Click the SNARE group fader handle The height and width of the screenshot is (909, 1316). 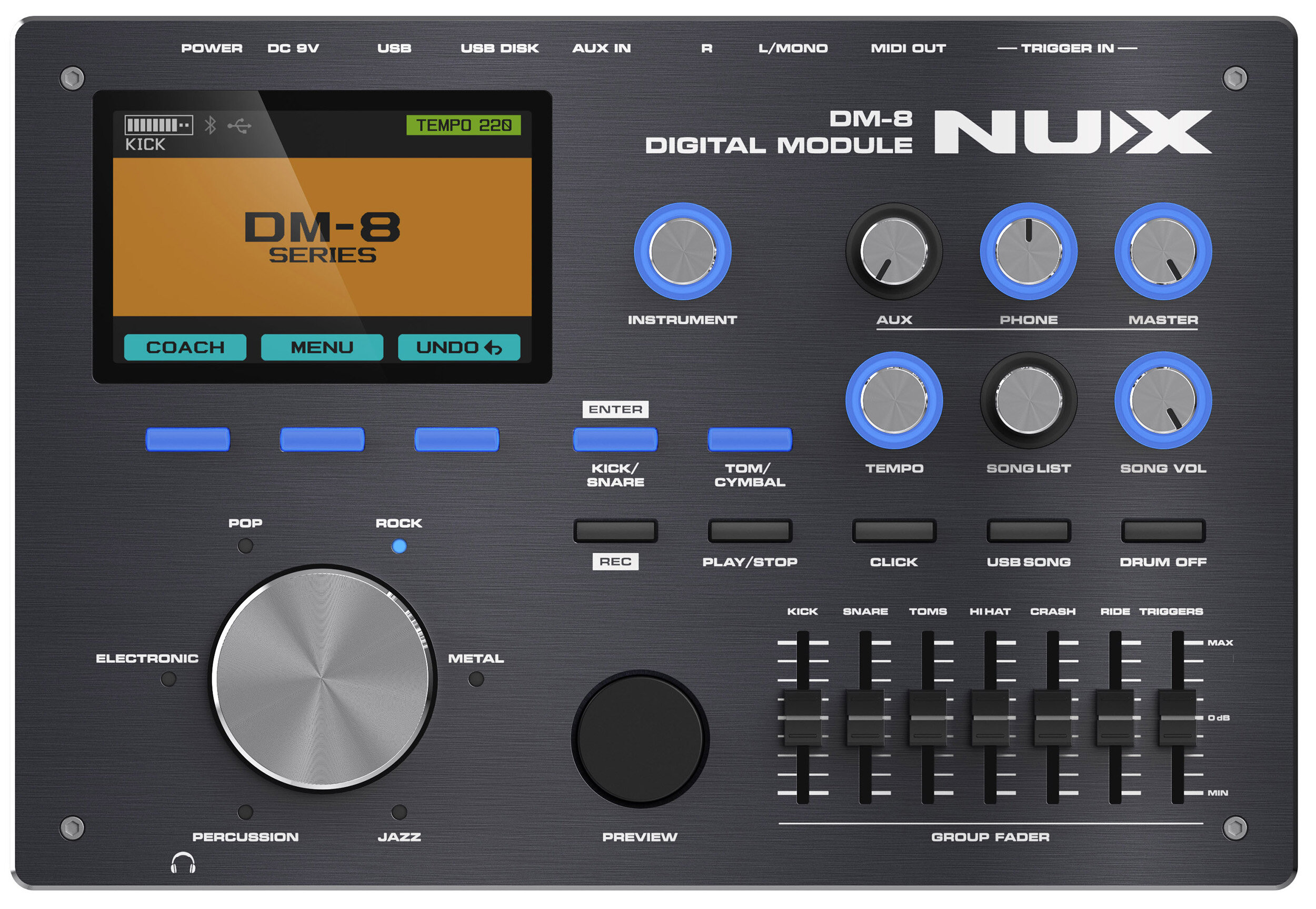[865, 717]
